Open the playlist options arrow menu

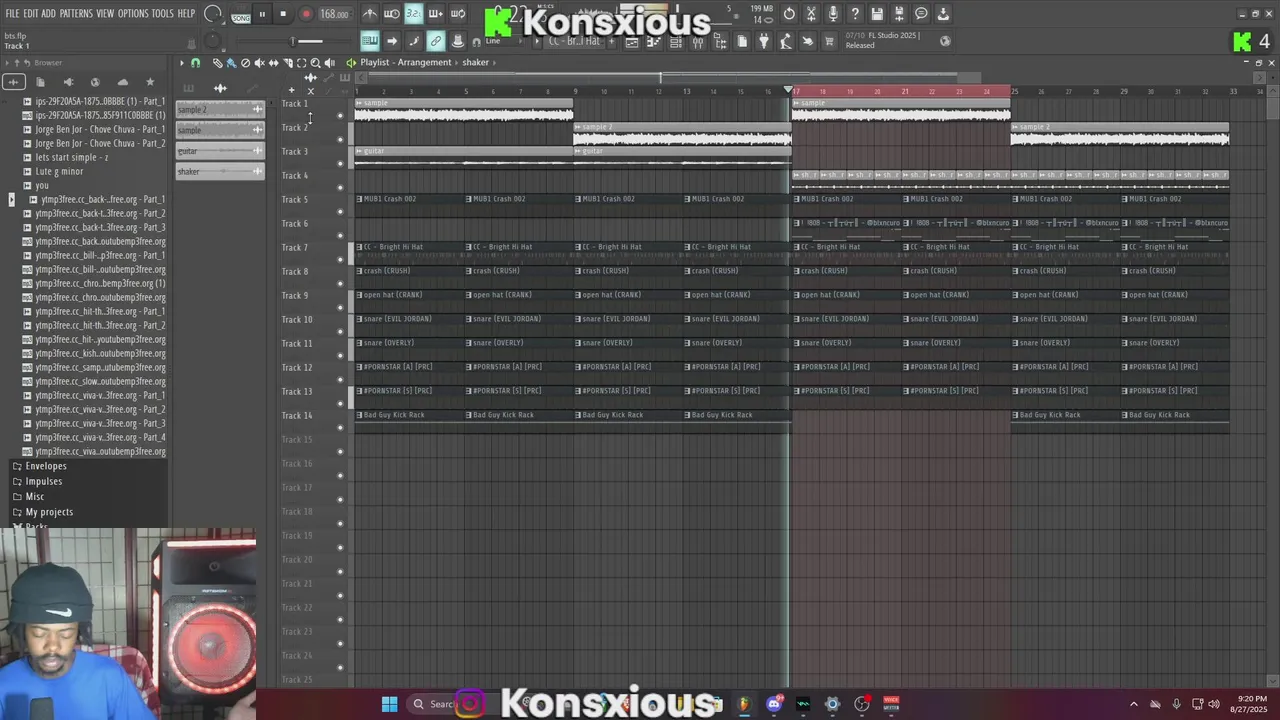pyautogui.click(x=181, y=63)
